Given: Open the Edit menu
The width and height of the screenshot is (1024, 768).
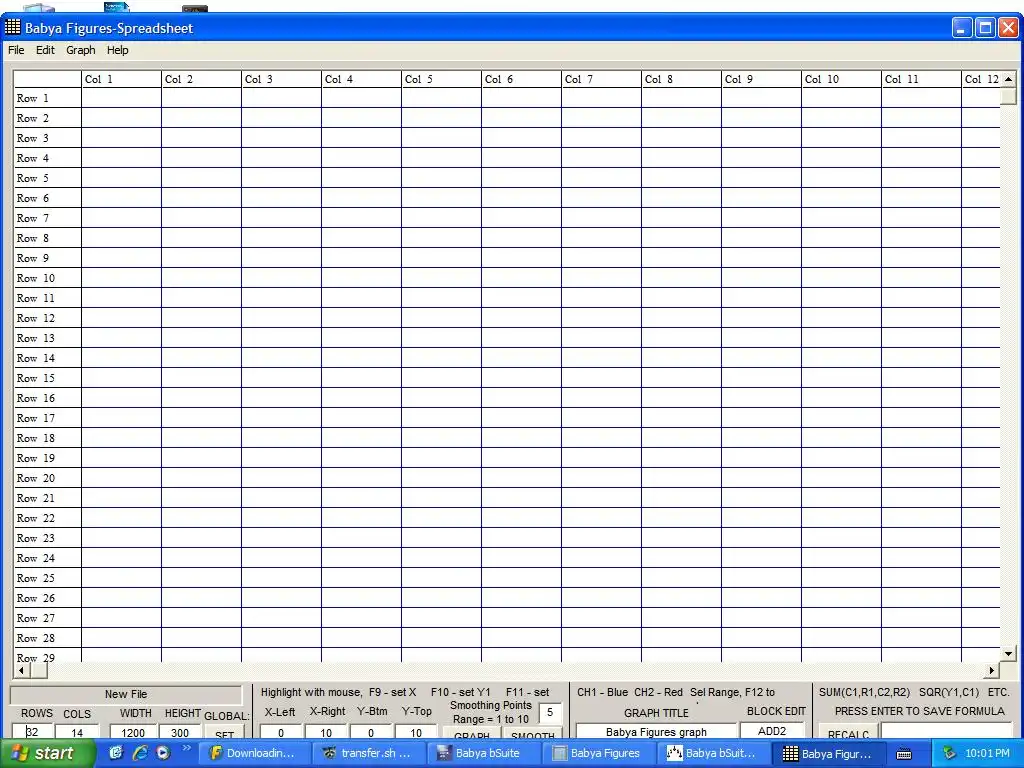Looking at the screenshot, I should pos(45,50).
